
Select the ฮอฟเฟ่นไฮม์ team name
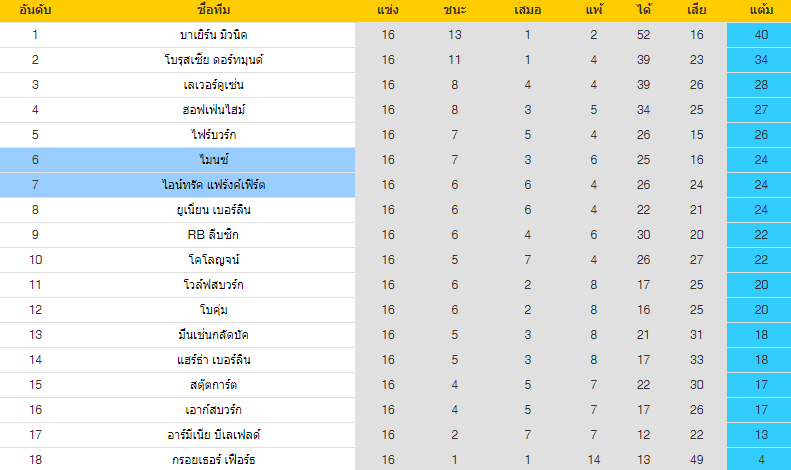(x=213, y=109)
